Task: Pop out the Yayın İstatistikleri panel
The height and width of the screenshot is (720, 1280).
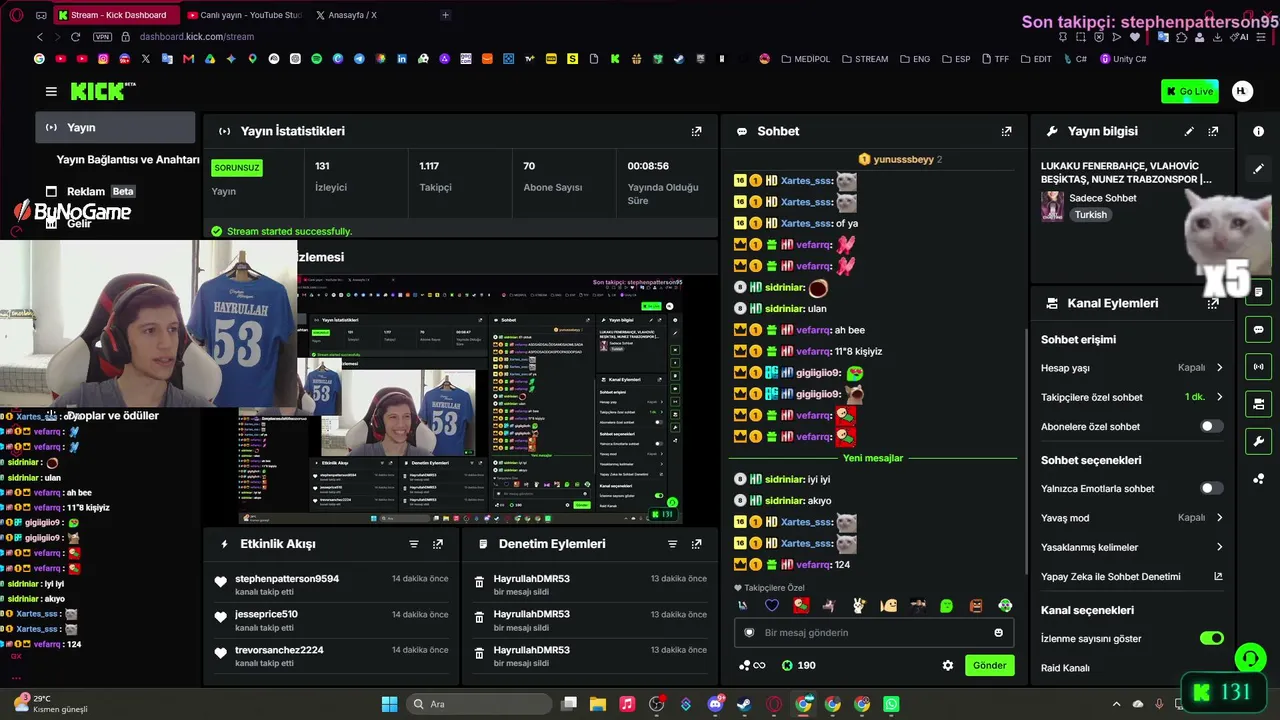Action: click(x=697, y=131)
